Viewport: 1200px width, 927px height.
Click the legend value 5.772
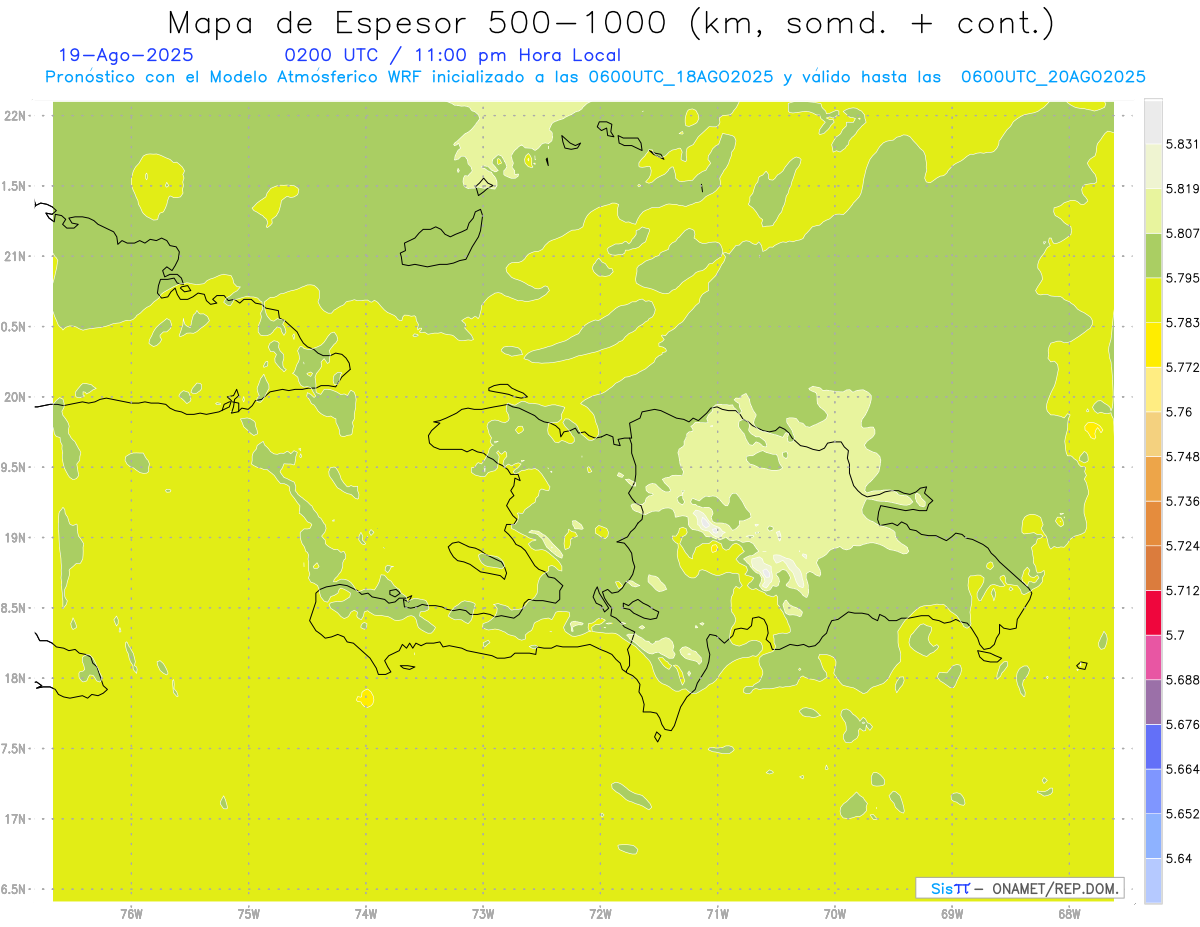point(1182,367)
